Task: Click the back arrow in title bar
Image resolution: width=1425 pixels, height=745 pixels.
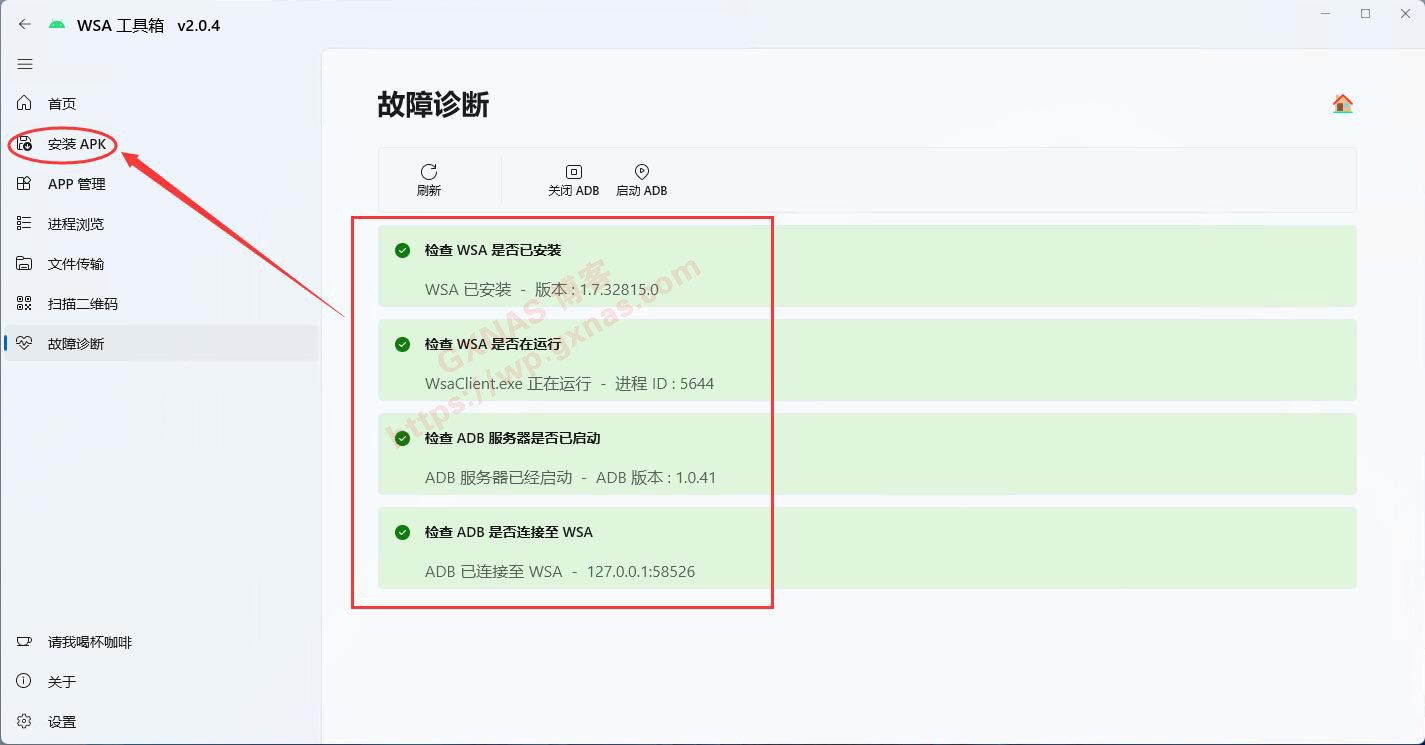Action: (25, 25)
